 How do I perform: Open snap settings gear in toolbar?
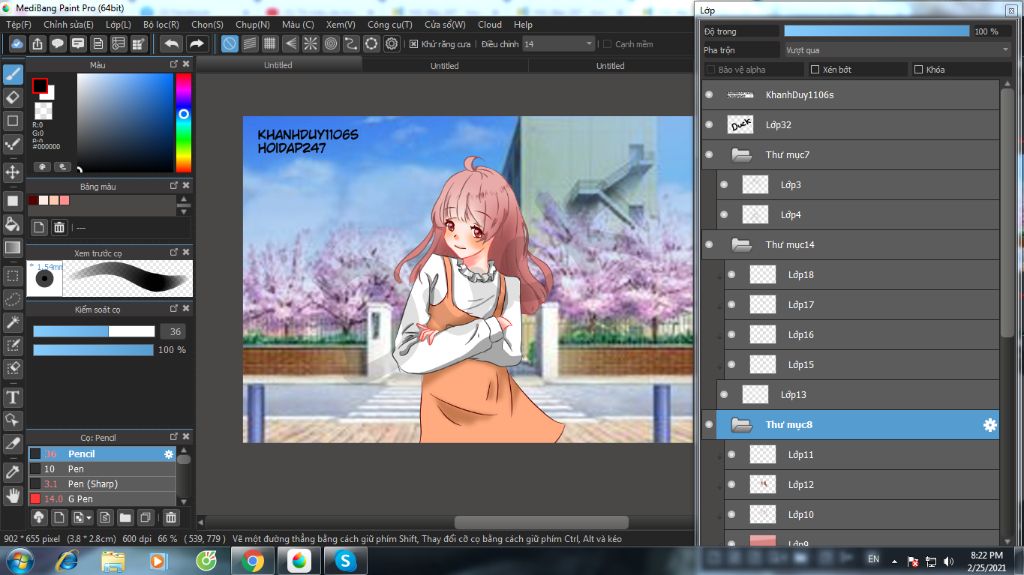point(392,44)
